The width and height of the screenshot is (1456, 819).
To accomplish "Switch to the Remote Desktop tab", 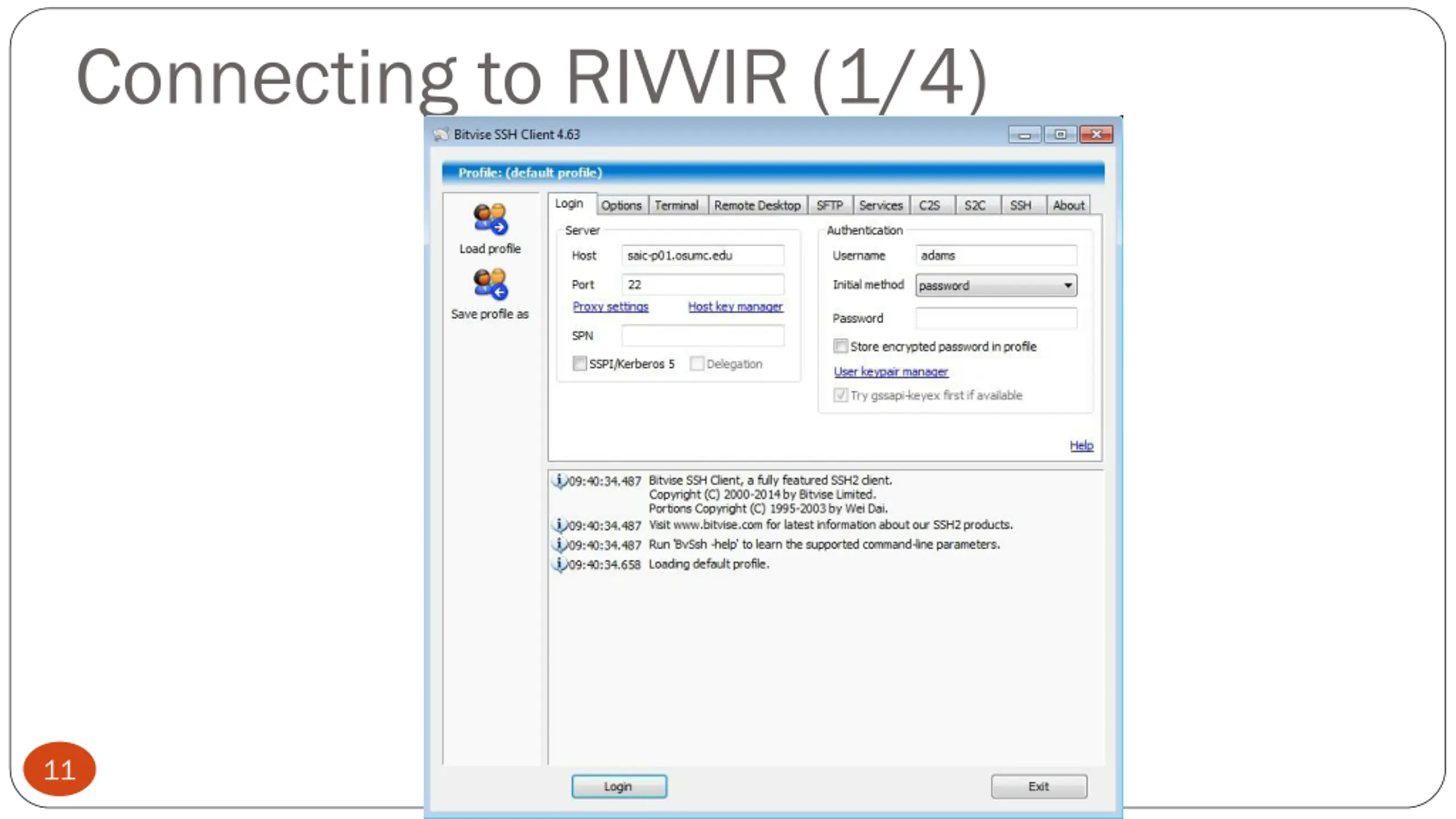I will (757, 205).
